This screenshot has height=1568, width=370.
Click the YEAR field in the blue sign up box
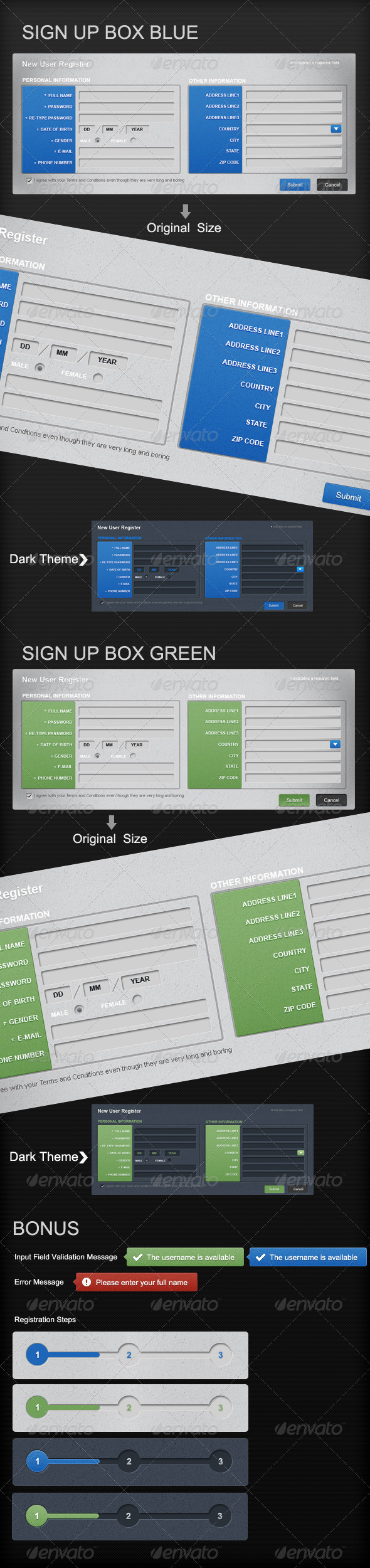tap(137, 129)
